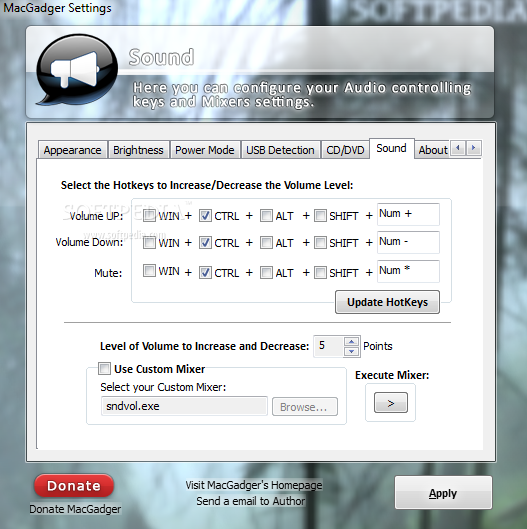527x529 pixels.
Task: Enable WIN modifier for Volume UP
Action: tap(149, 216)
